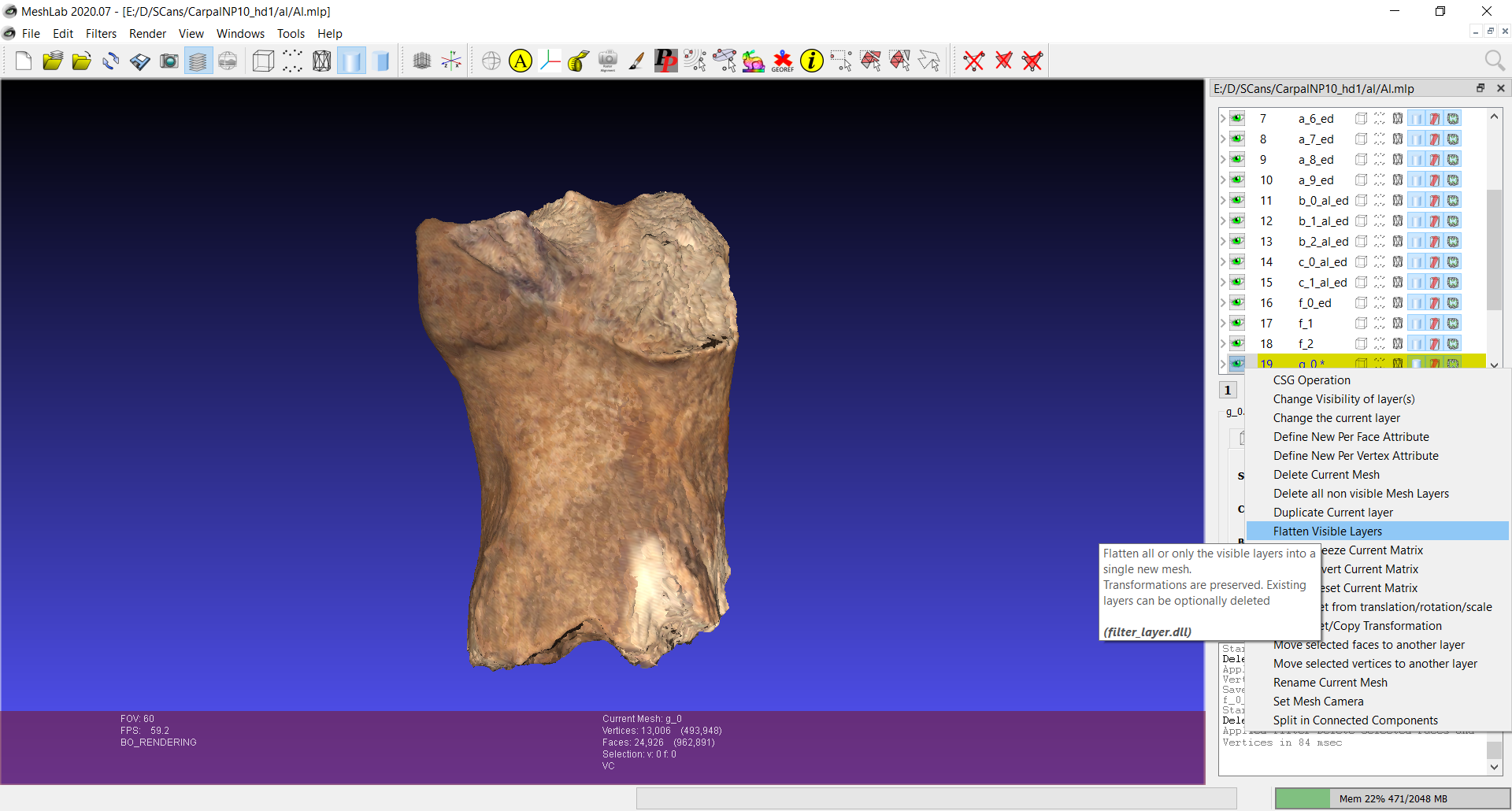Hide layer a_6_ed with eye icon
Image resolution: width=1512 pixels, height=811 pixels.
1237,119
